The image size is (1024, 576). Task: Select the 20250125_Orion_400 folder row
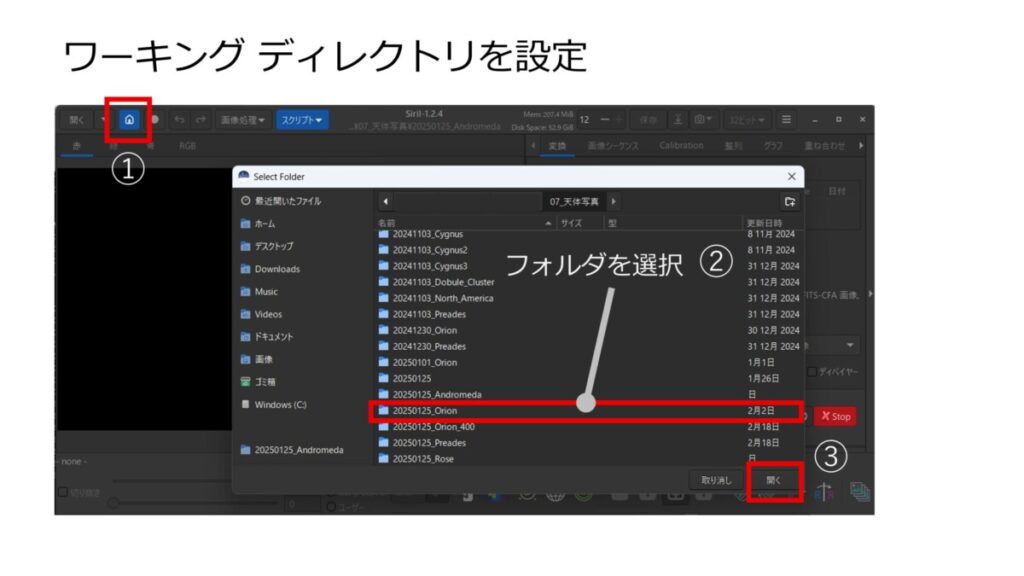pyautogui.click(x=587, y=426)
